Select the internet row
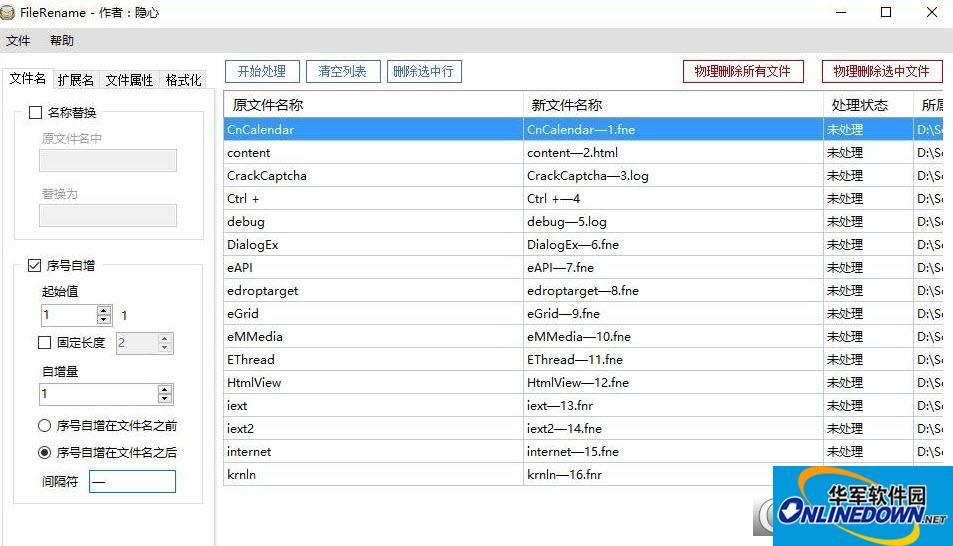 [x=583, y=452]
